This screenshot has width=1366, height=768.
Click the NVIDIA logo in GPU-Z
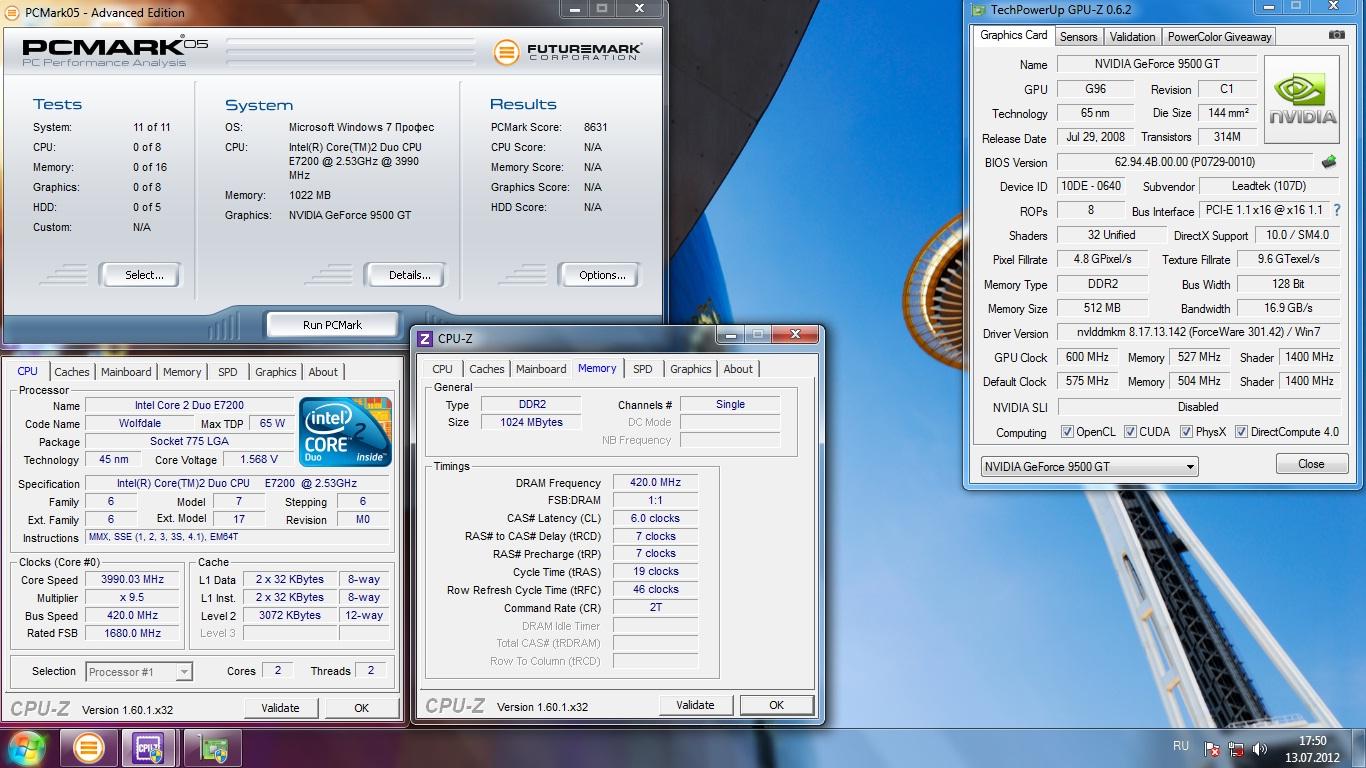1303,99
